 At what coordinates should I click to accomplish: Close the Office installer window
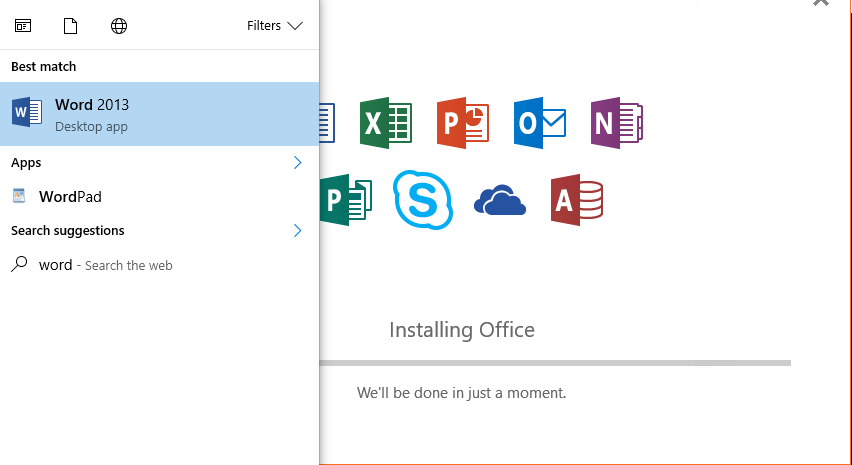pos(820,2)
